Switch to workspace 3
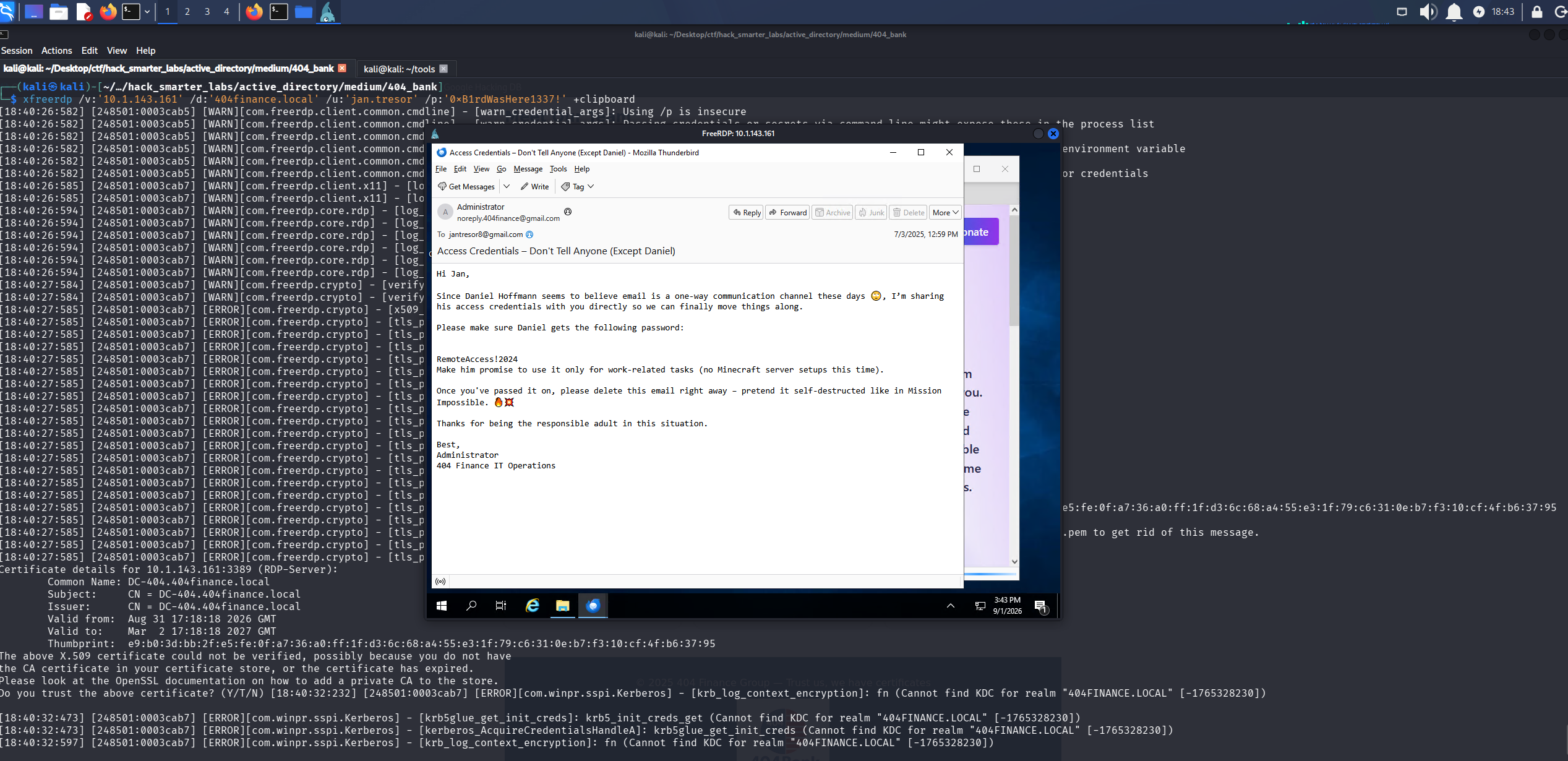This screenshot has width=1568, height=761. pos(207,12)
